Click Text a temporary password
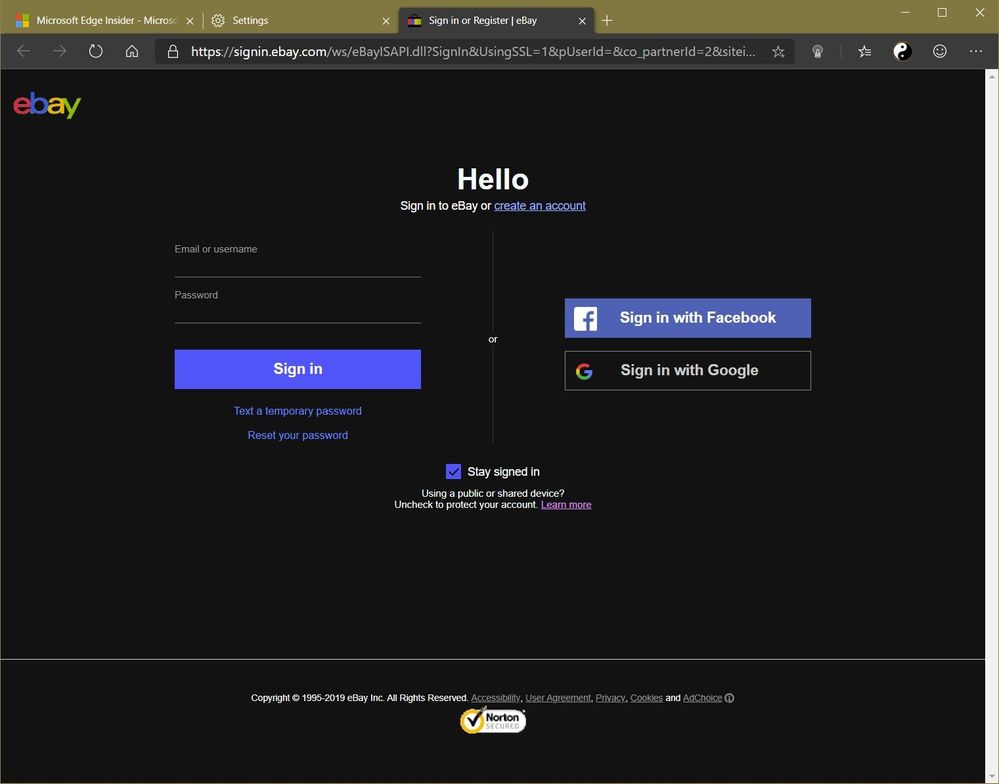Viewport: 999px width, 784px height. click(x=298, y=411)
